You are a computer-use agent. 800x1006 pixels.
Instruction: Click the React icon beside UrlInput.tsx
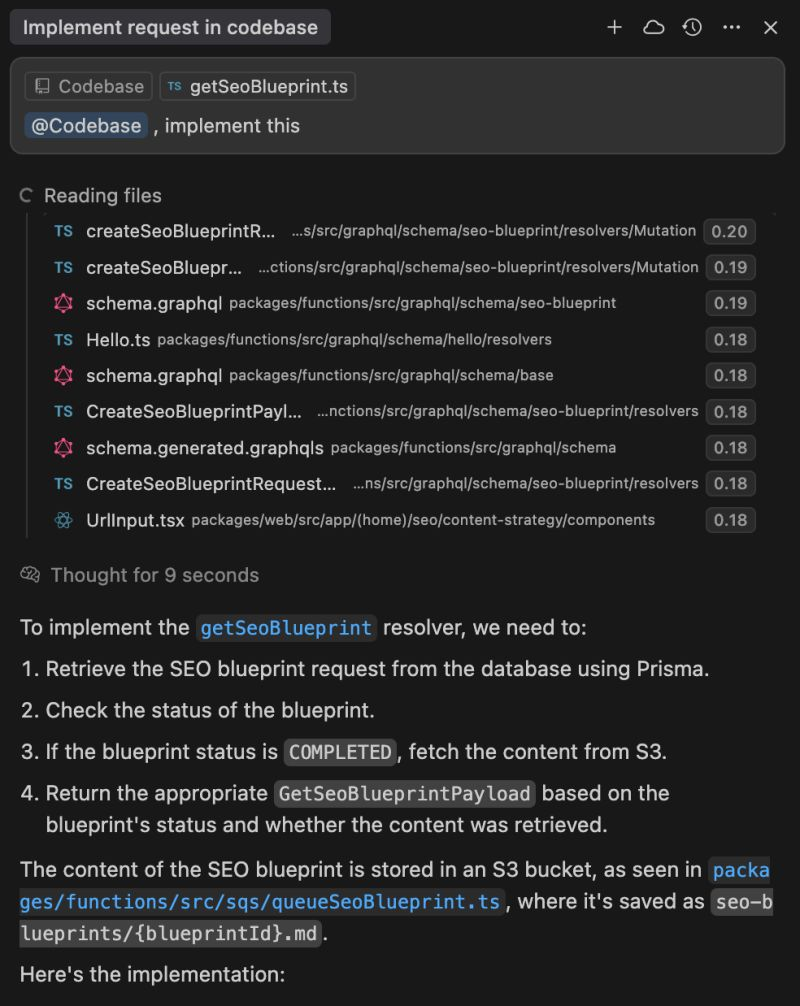64,520
